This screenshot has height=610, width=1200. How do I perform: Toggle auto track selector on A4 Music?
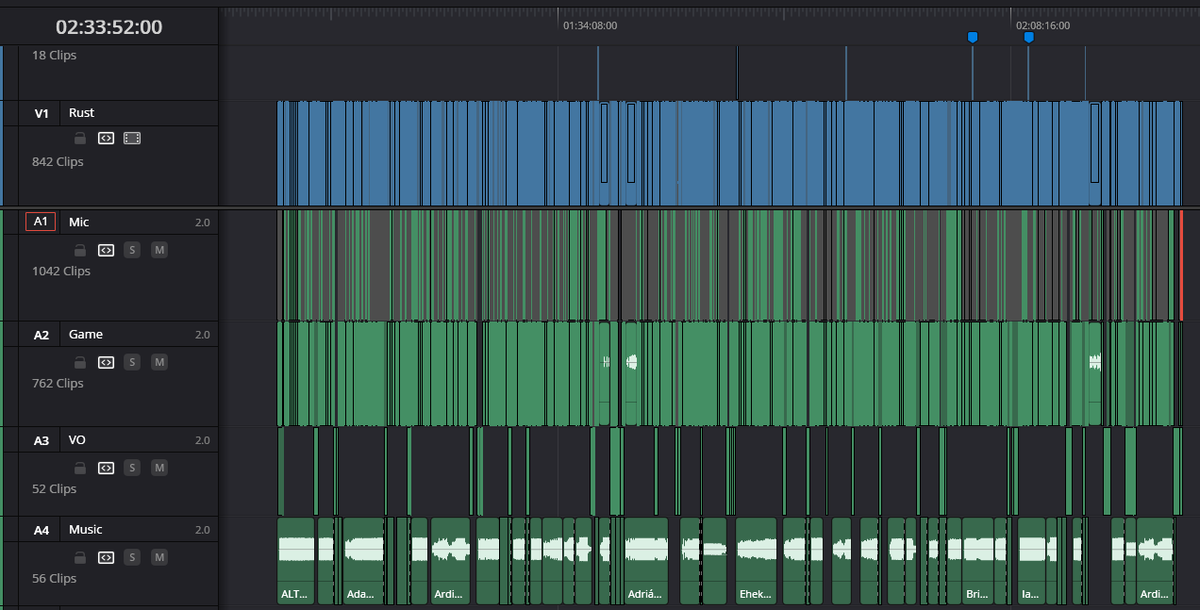tap(106, 557)
